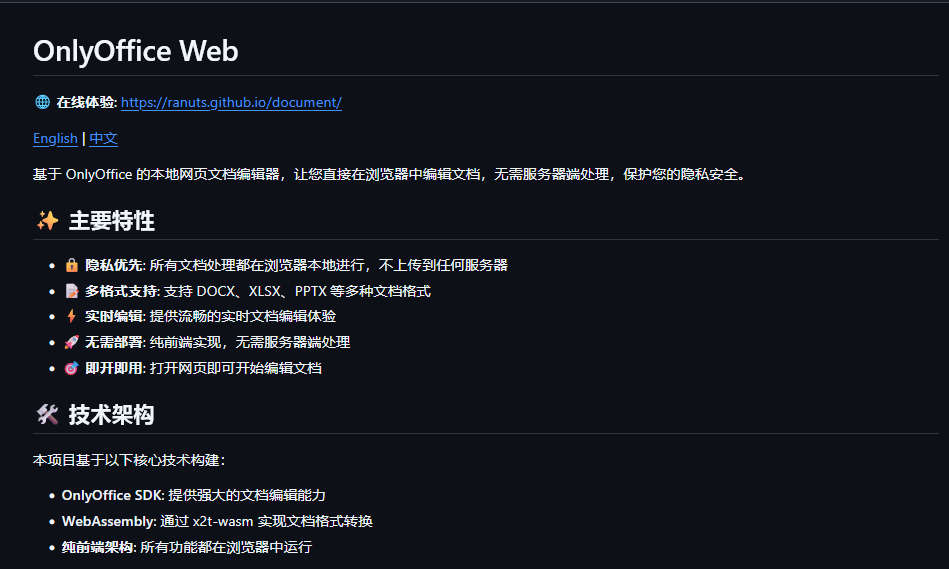Switch to the English readme link
This screenshot has width=949, height=569.
click(55, 139)
